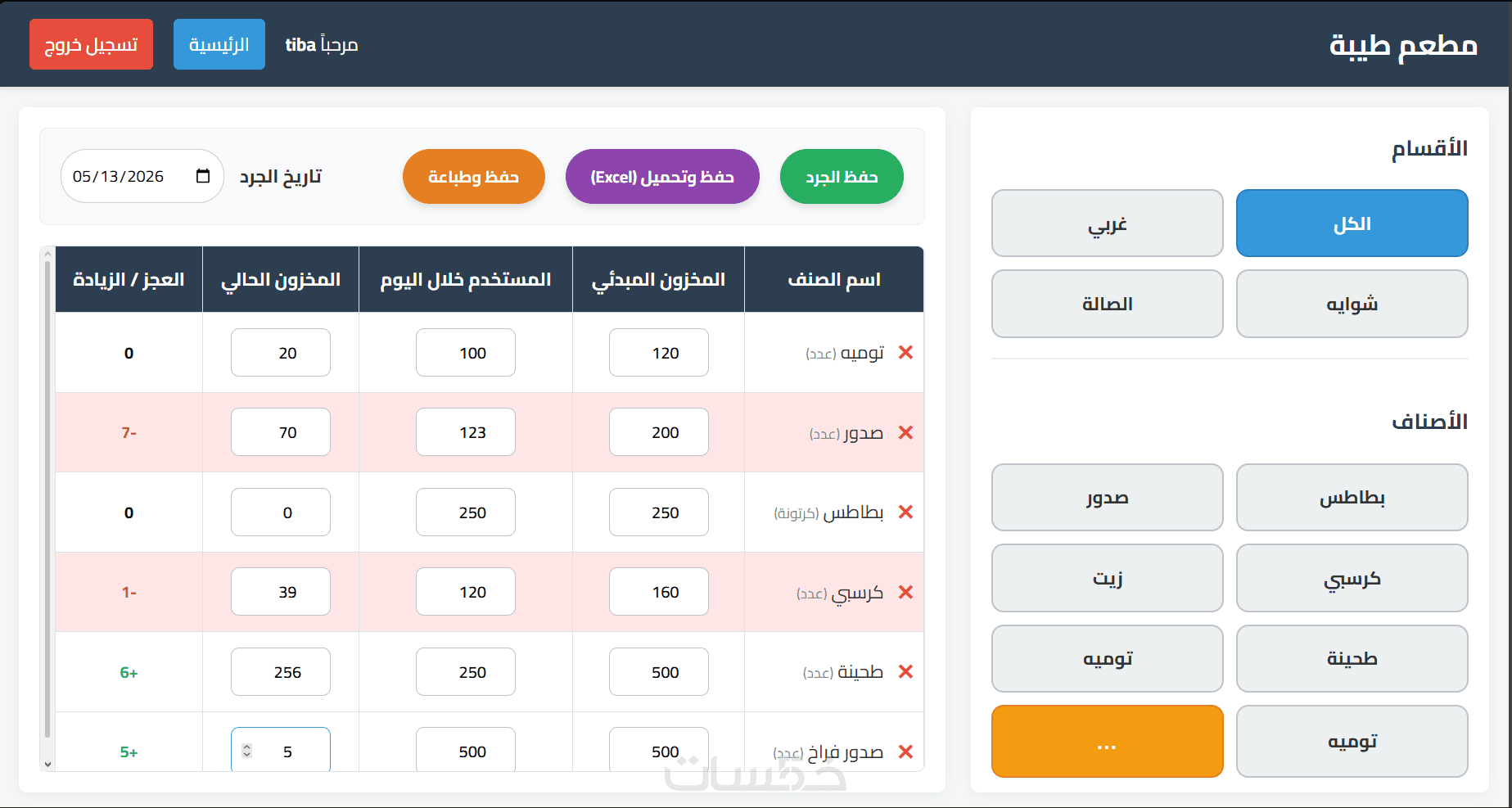The width and height of the screenshot is (1512, 808).
Task: Expand more items with orange ... button
Action: click(x=1107, y=741)
